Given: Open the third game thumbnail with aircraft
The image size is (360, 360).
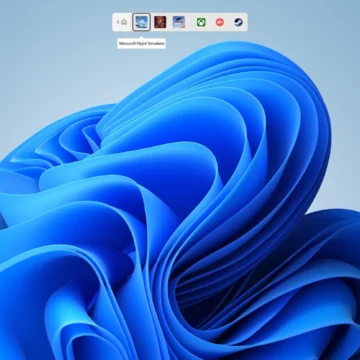Looking at the screenshot, I should tap(179, 22).
